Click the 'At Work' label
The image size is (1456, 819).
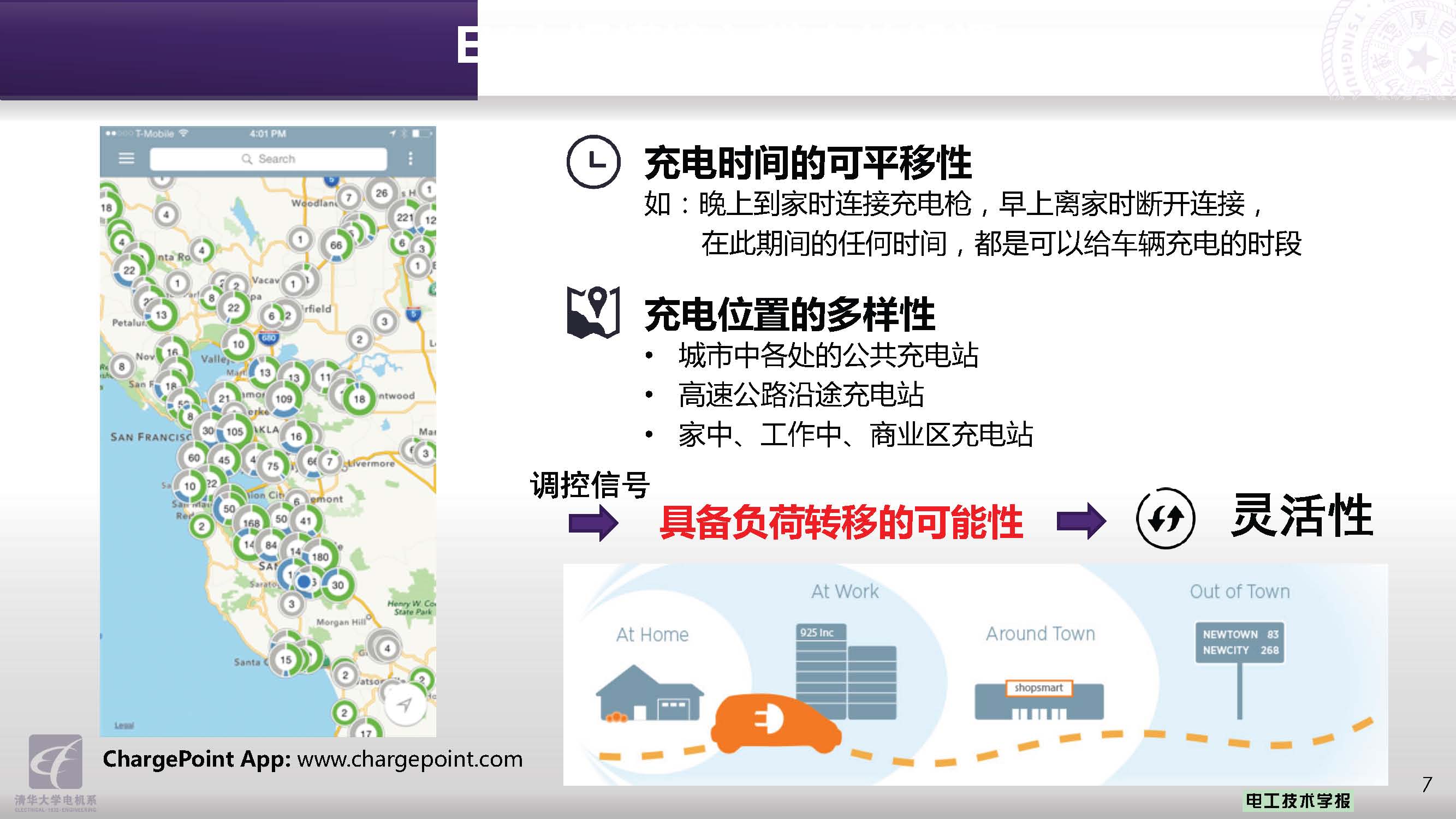[x=845, y=591]
